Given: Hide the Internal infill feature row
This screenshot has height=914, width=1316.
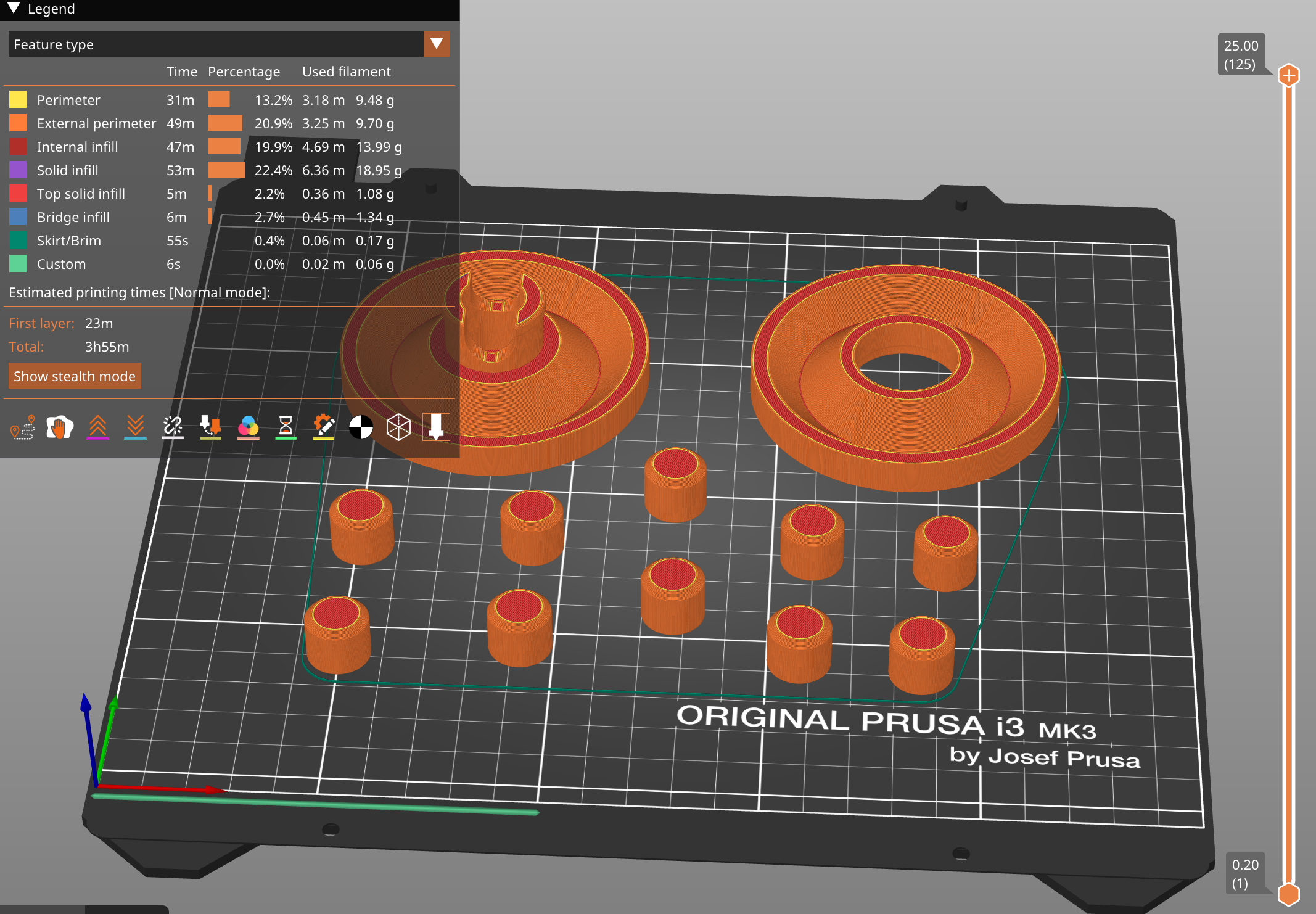Looking at the screenshot, I should click(x=77, y=147).
